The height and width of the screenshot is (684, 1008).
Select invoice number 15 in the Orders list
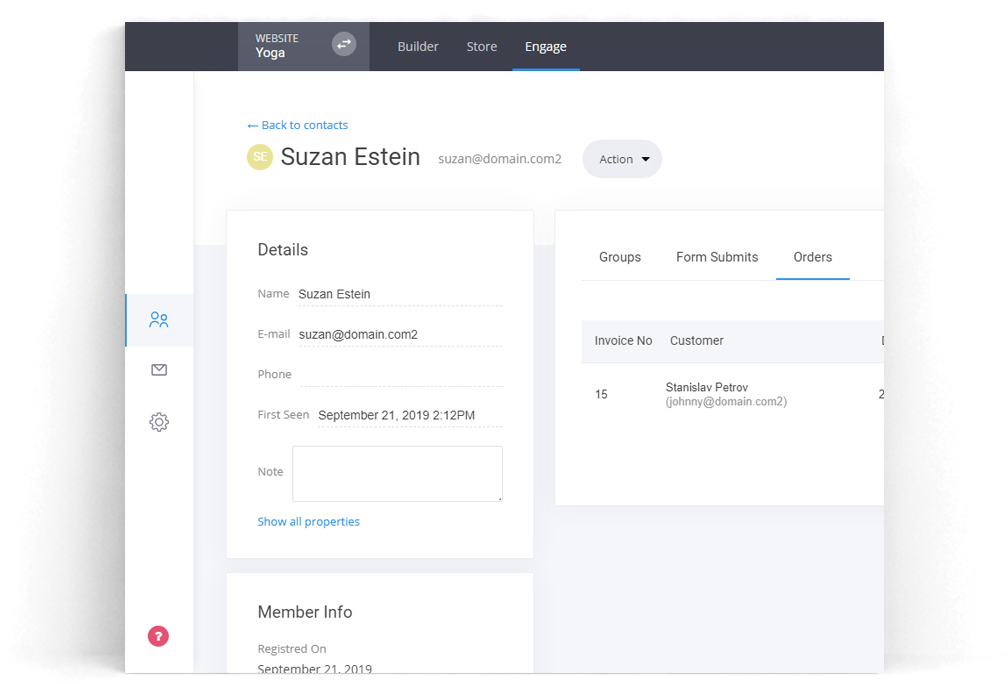click(601, 394)
